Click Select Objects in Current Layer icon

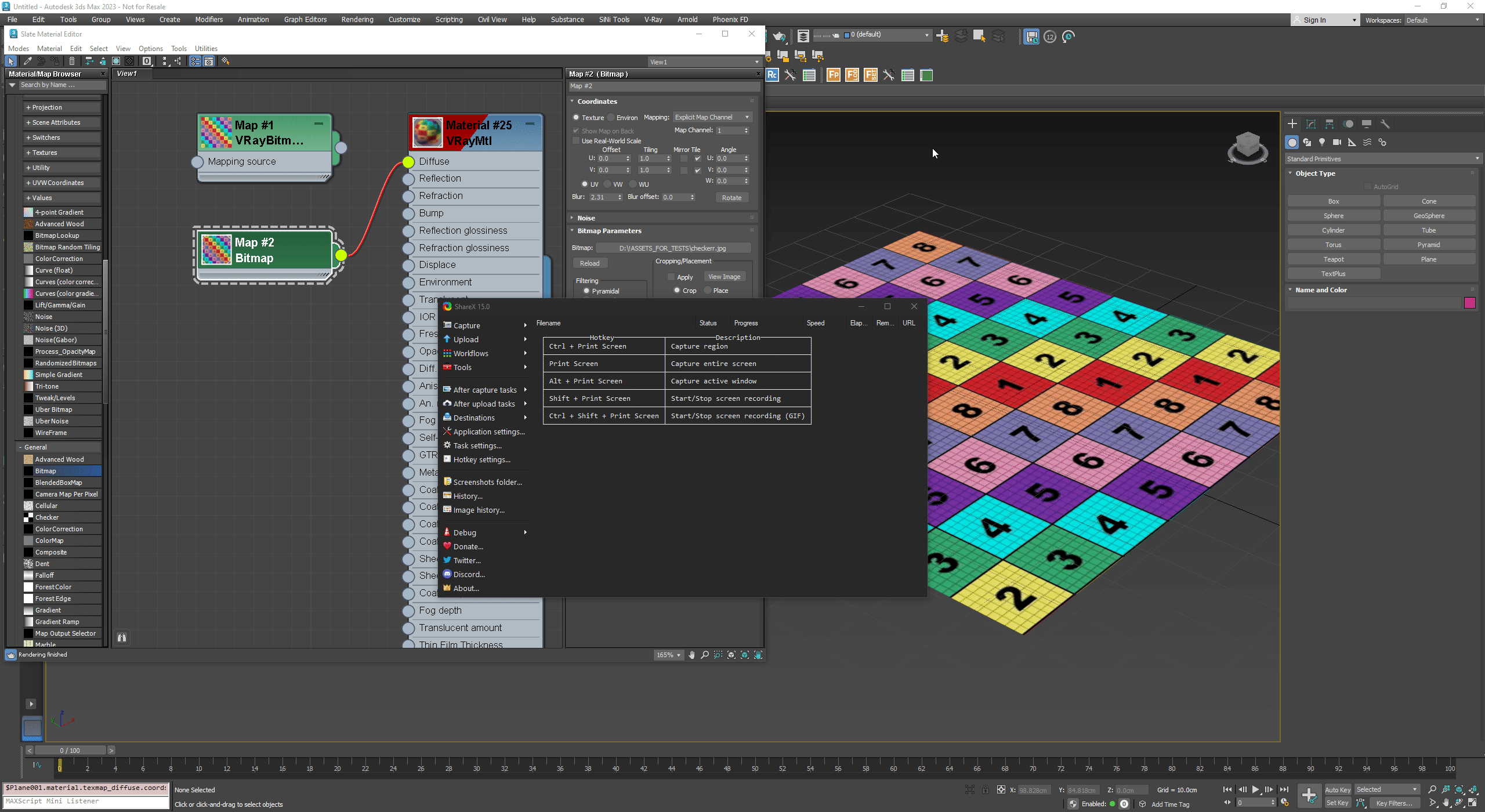(x=980, y=37)
